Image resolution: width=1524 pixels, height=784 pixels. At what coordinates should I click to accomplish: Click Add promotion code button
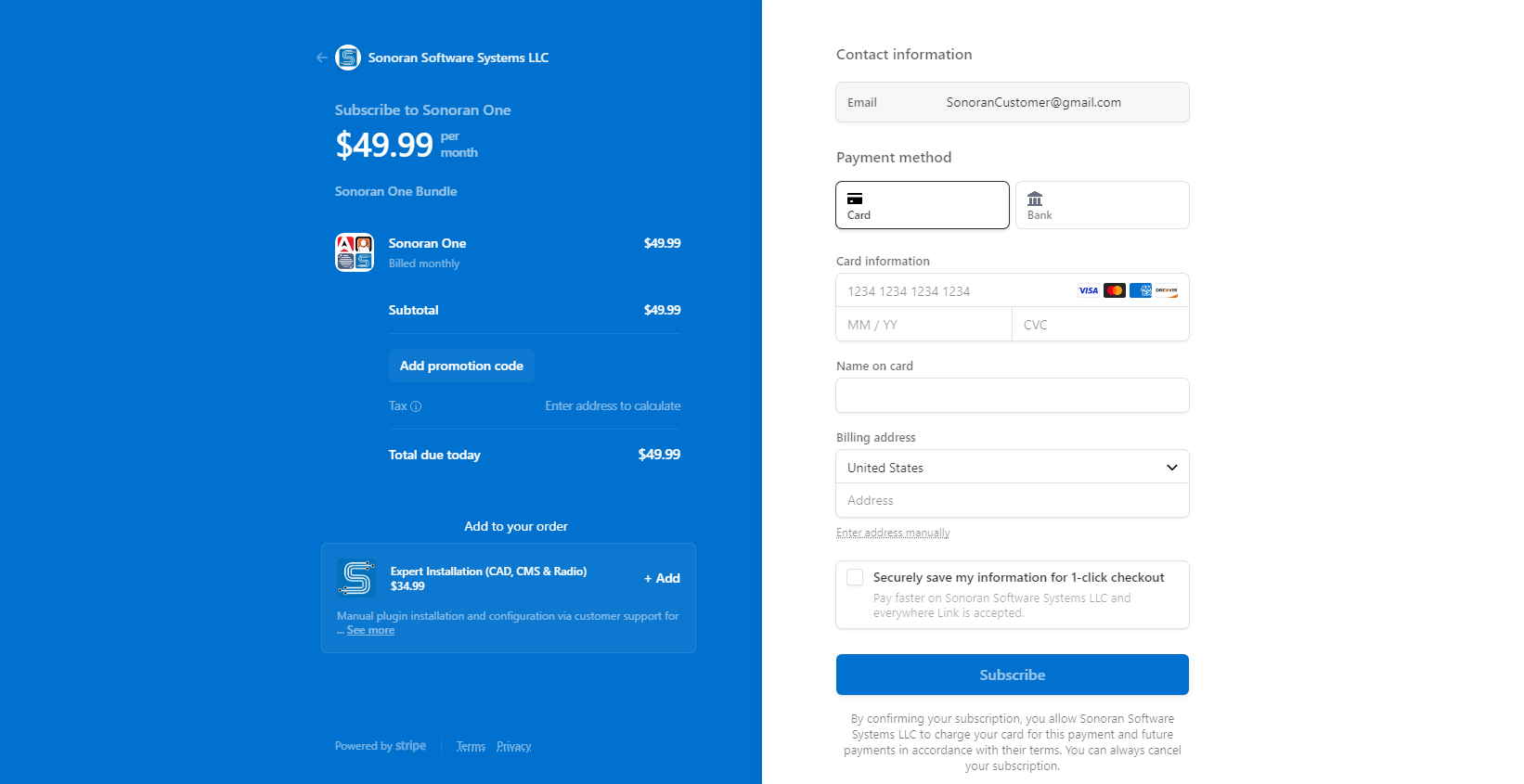[x=461, y=366]
